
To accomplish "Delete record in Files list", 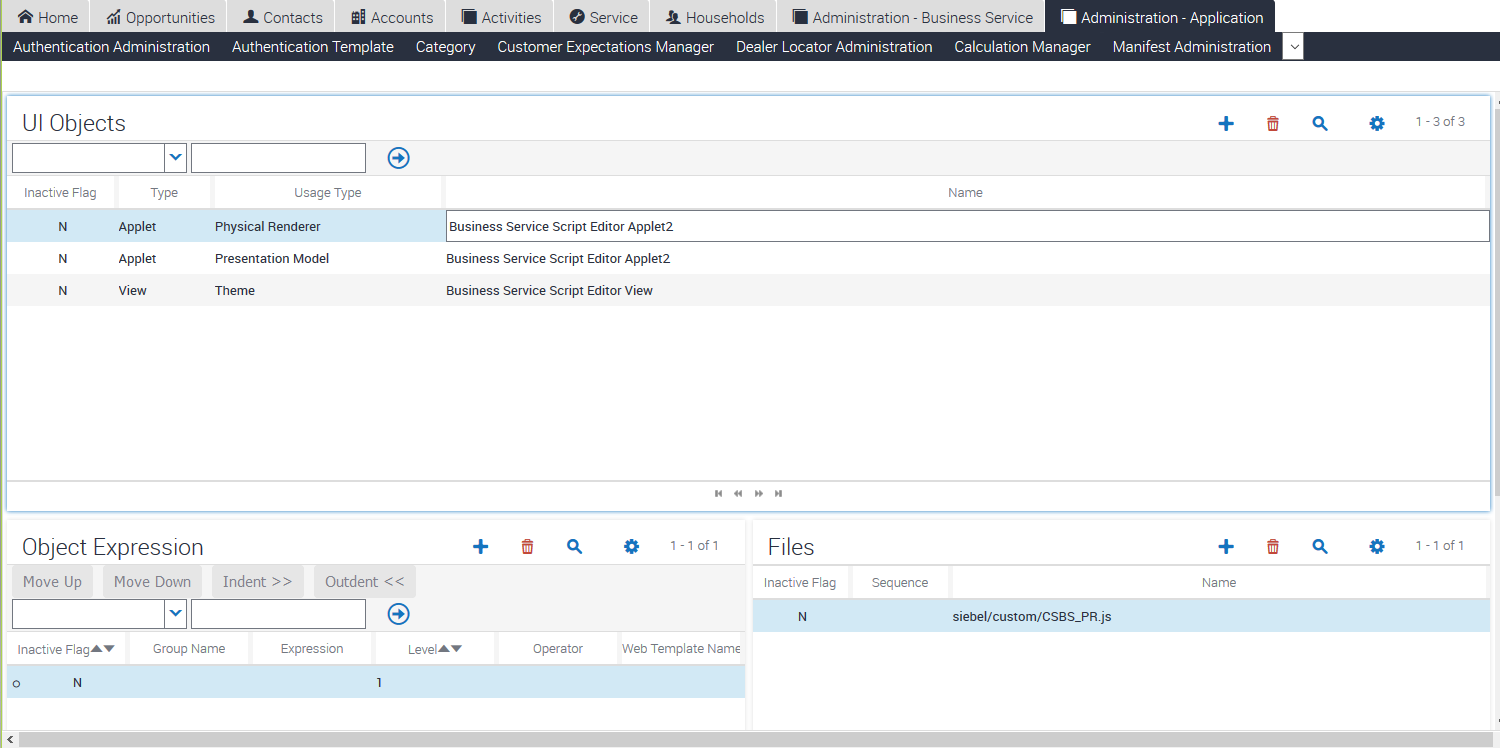I will click(1273, 546).
